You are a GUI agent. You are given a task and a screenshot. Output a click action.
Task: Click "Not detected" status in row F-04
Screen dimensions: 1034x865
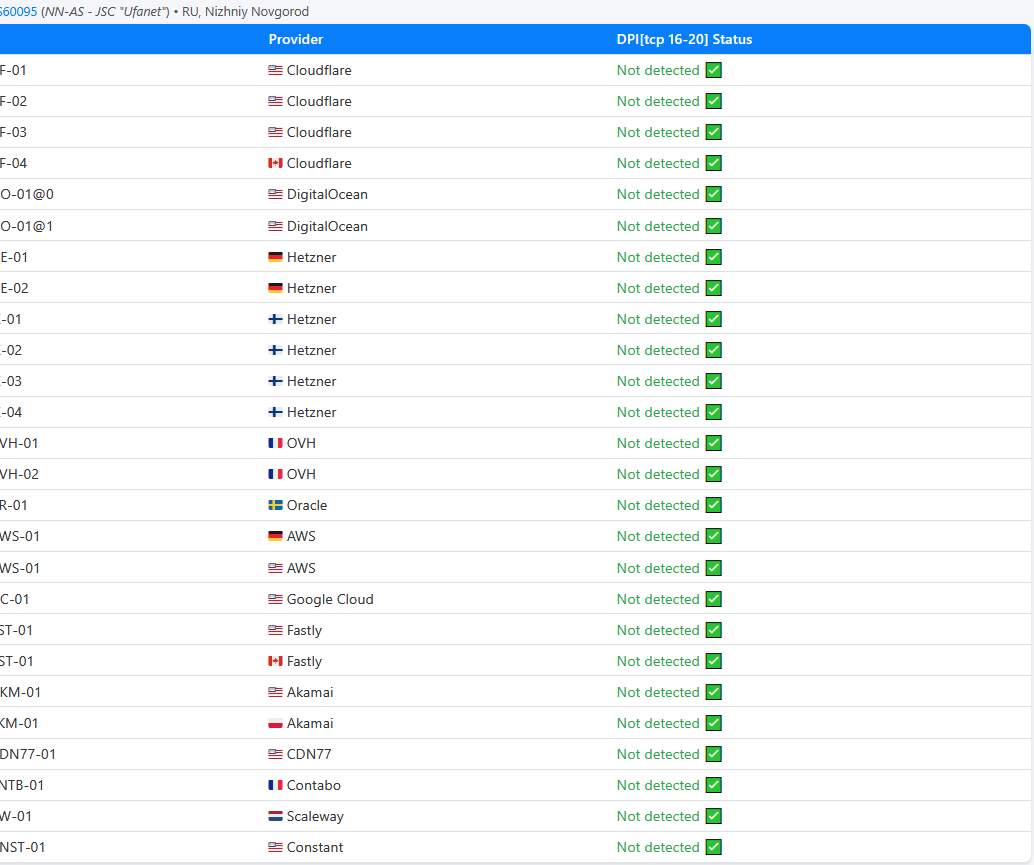[x=658, y=164]
